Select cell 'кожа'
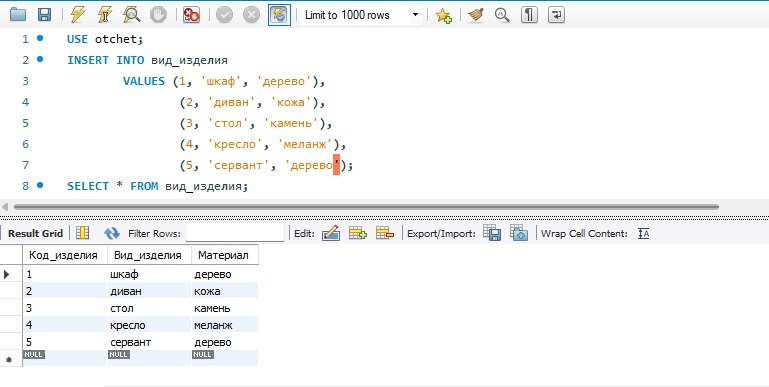Image resolution: width=769 pixels, height=387 pixels. coord(225,291)
